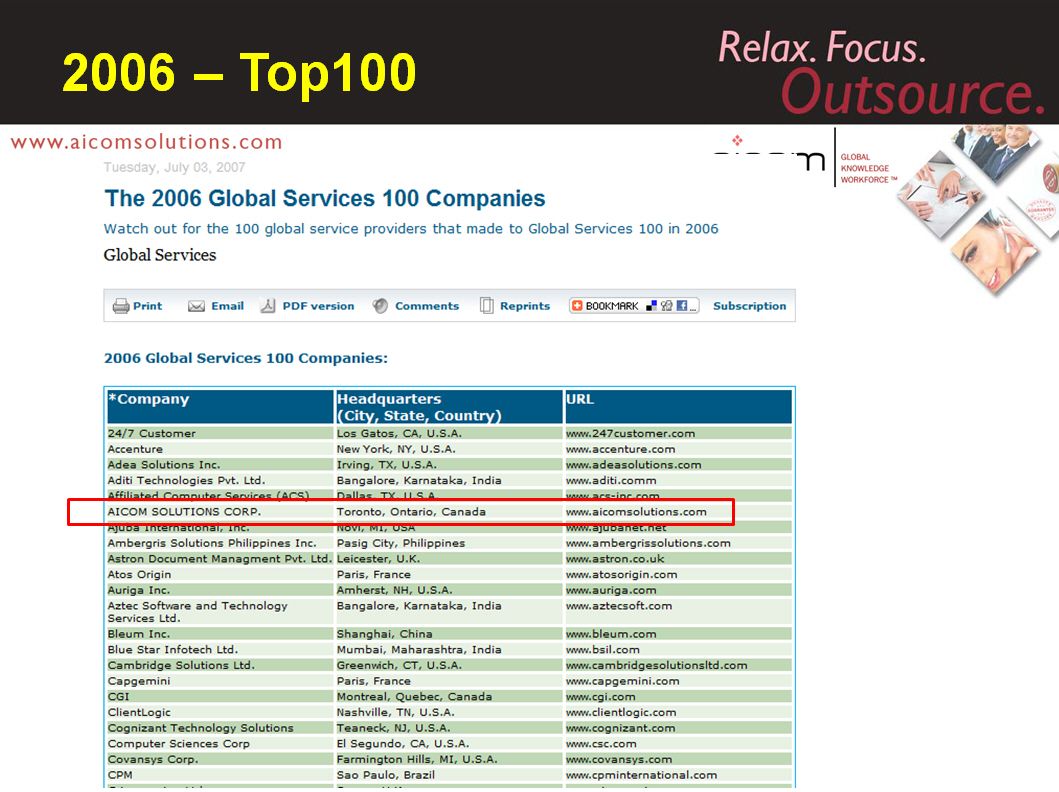Click the orange plus Bookmark icon

577,306
